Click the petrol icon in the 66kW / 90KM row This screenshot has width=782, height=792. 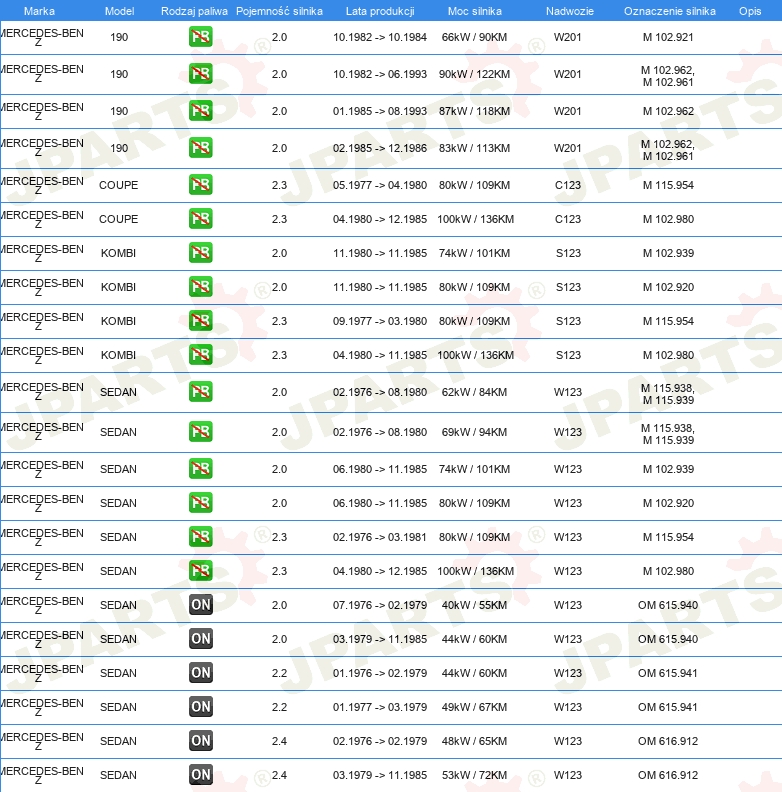201,37
